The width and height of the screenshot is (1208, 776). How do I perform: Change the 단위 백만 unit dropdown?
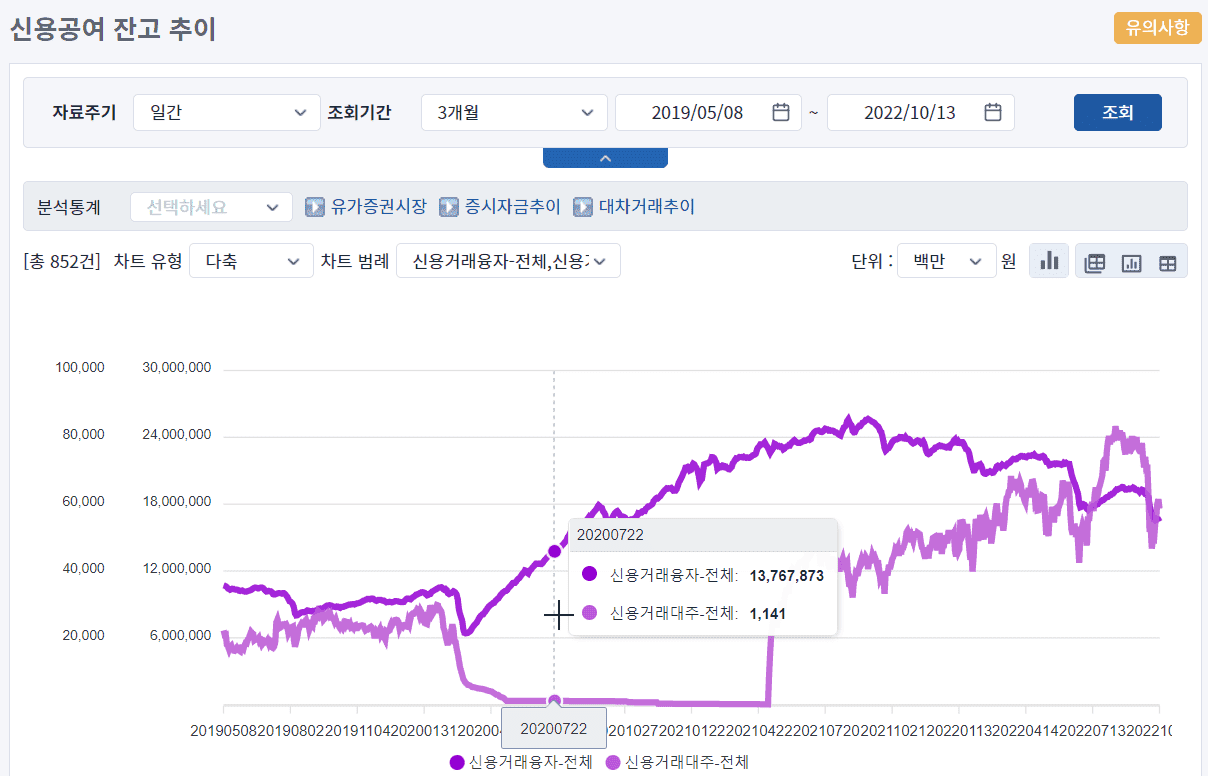(946, 261)
